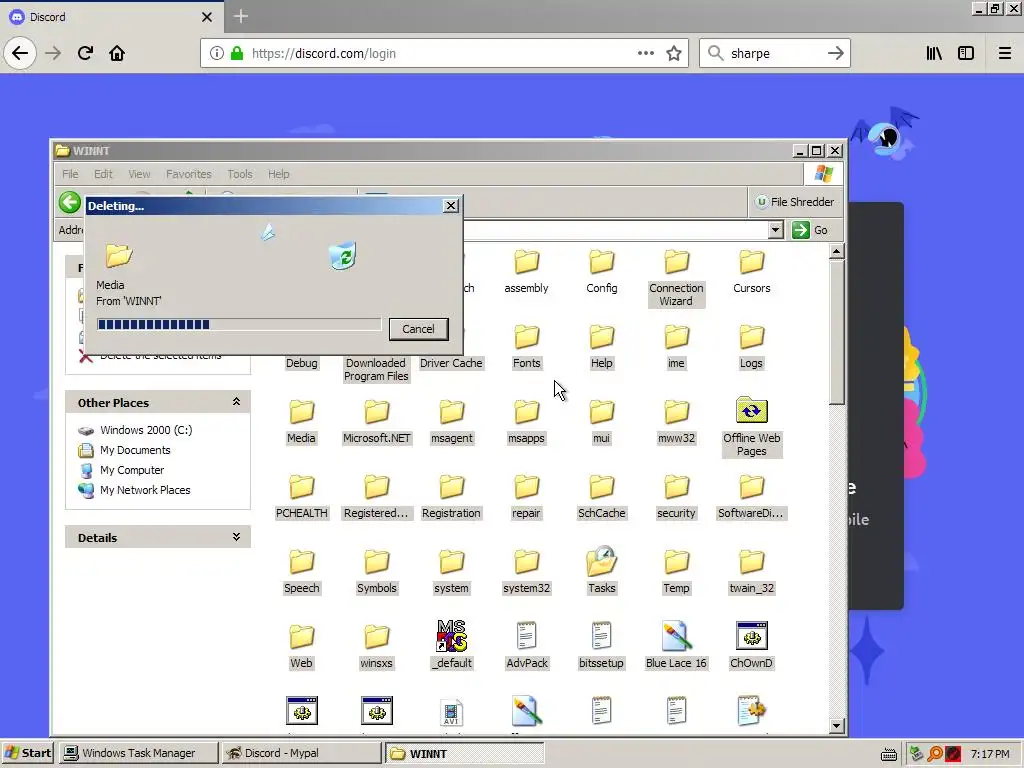Select the bitssetup file
Viewport: 1024px width, 768px height.
pos(601,645)
